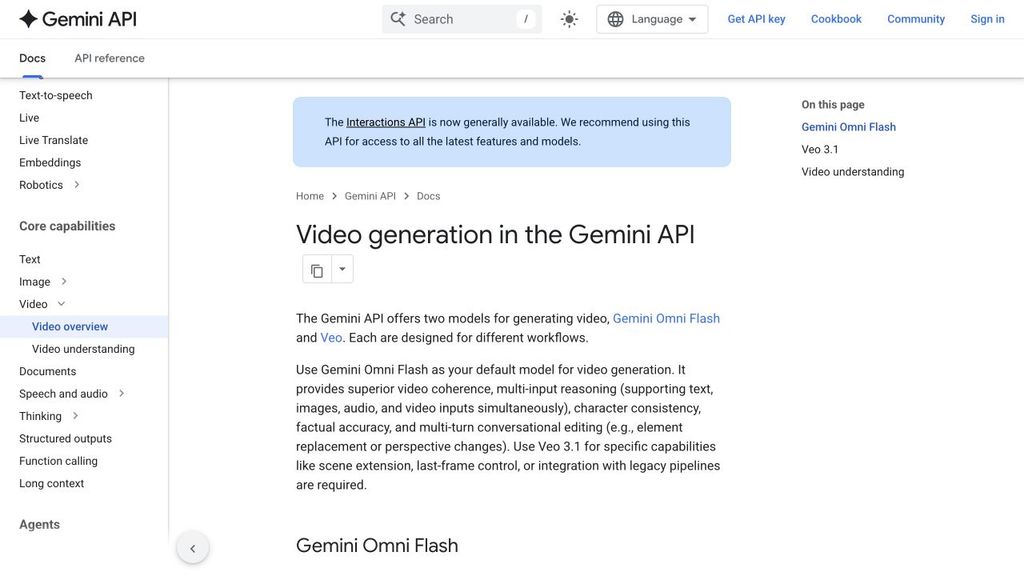Image resolution: width=1024 pixels, height=576 pixels.
Task: Expand the Speech and audio chevron
Action: tap(121, 393)
